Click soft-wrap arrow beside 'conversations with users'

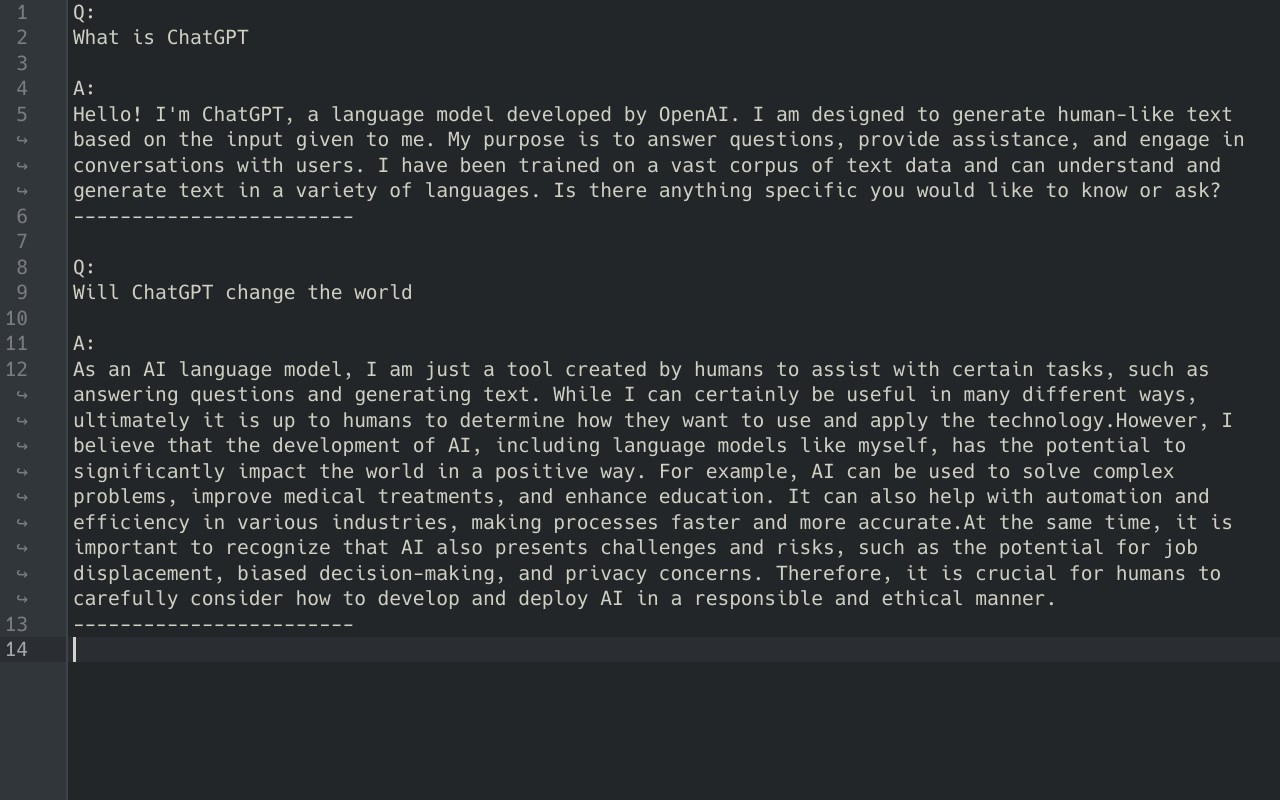[x=22, y=166]
